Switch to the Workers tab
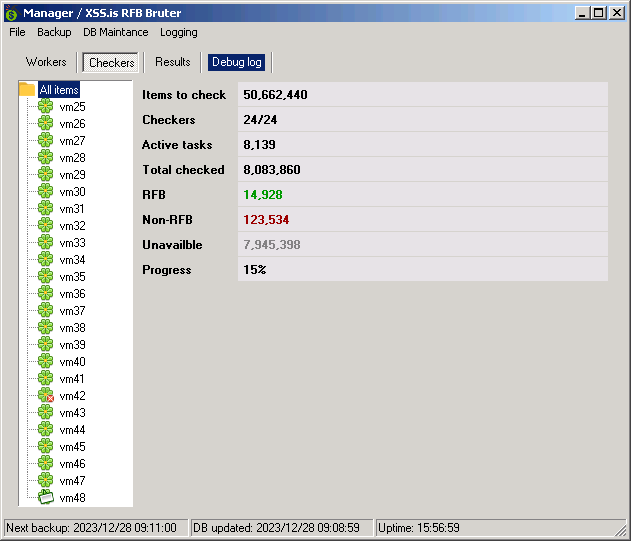The width and height of the screenshot is (631, 541). tap(46, 62)
